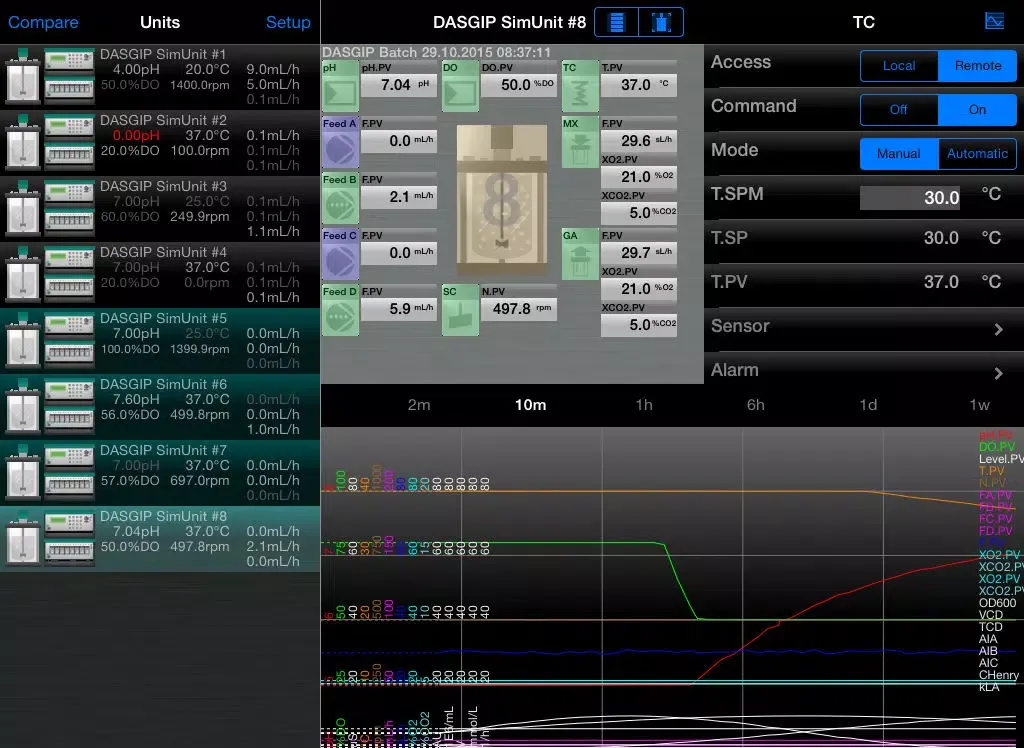Click OD600 in the chart legend
1024x748 pixels.
pyautogui.click(x=997, y=603)
